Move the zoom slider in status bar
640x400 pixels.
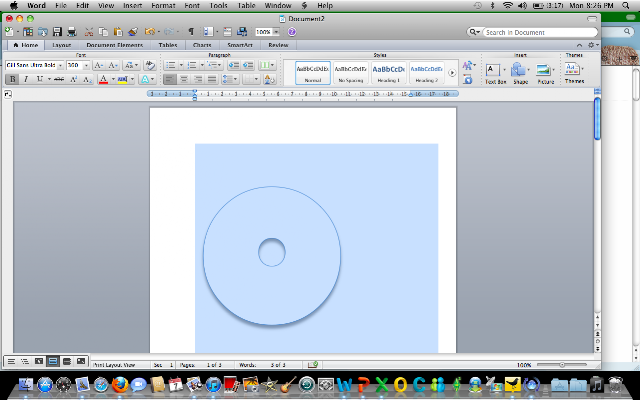tap(562, 364)
